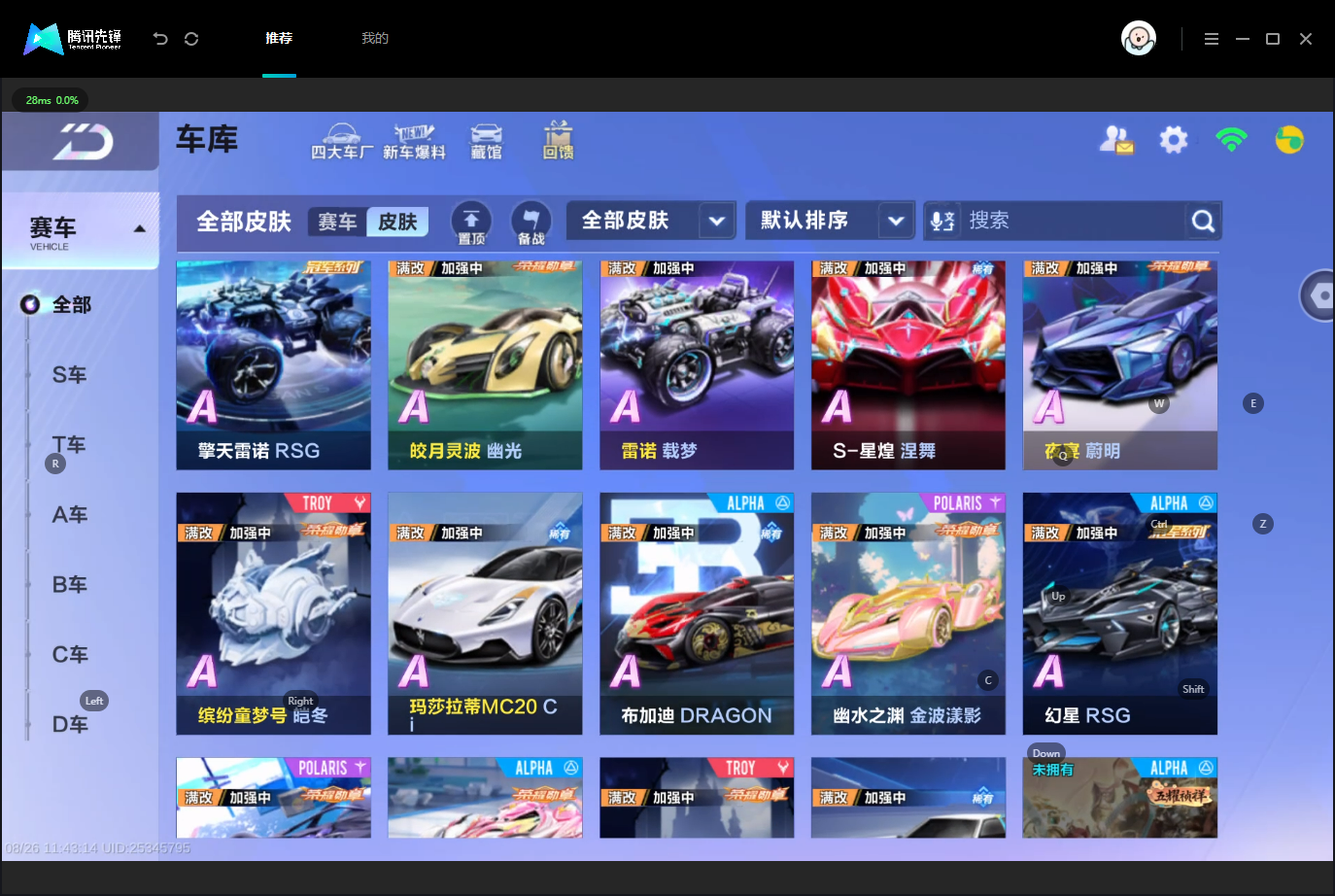Refresh using the reload icon
Screen dimensions: 1335x896
[191, 39]
